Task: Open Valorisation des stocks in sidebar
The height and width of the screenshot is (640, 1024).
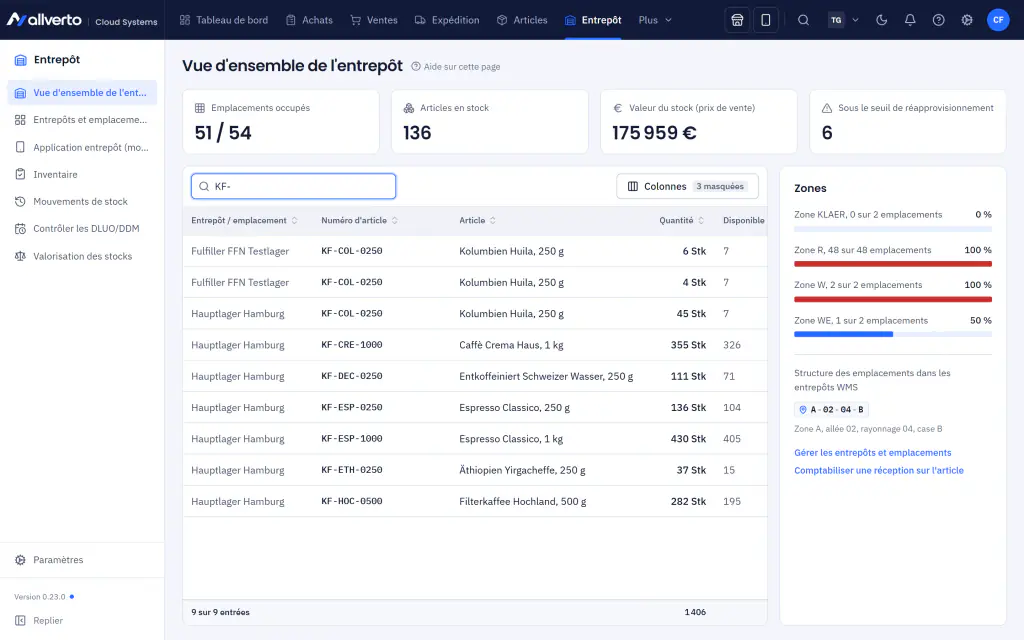Action: tap(82, 256)
